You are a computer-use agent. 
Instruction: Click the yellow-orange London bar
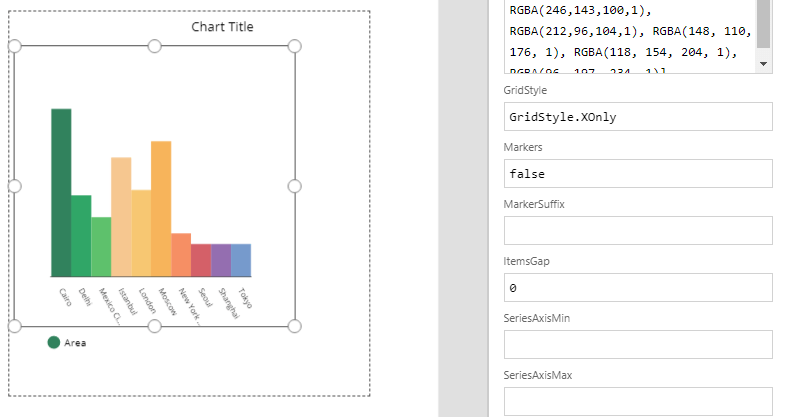[x=141, y=233]
